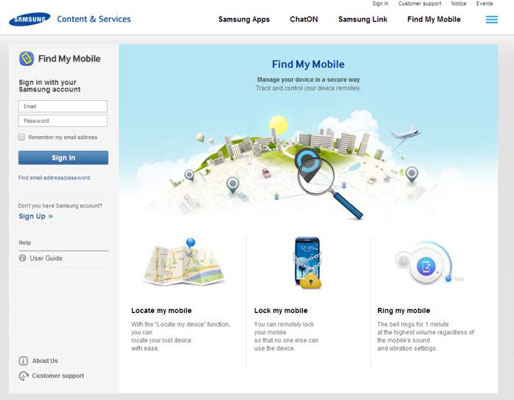Click the Customer support icon in sidebar

(23, 376)
